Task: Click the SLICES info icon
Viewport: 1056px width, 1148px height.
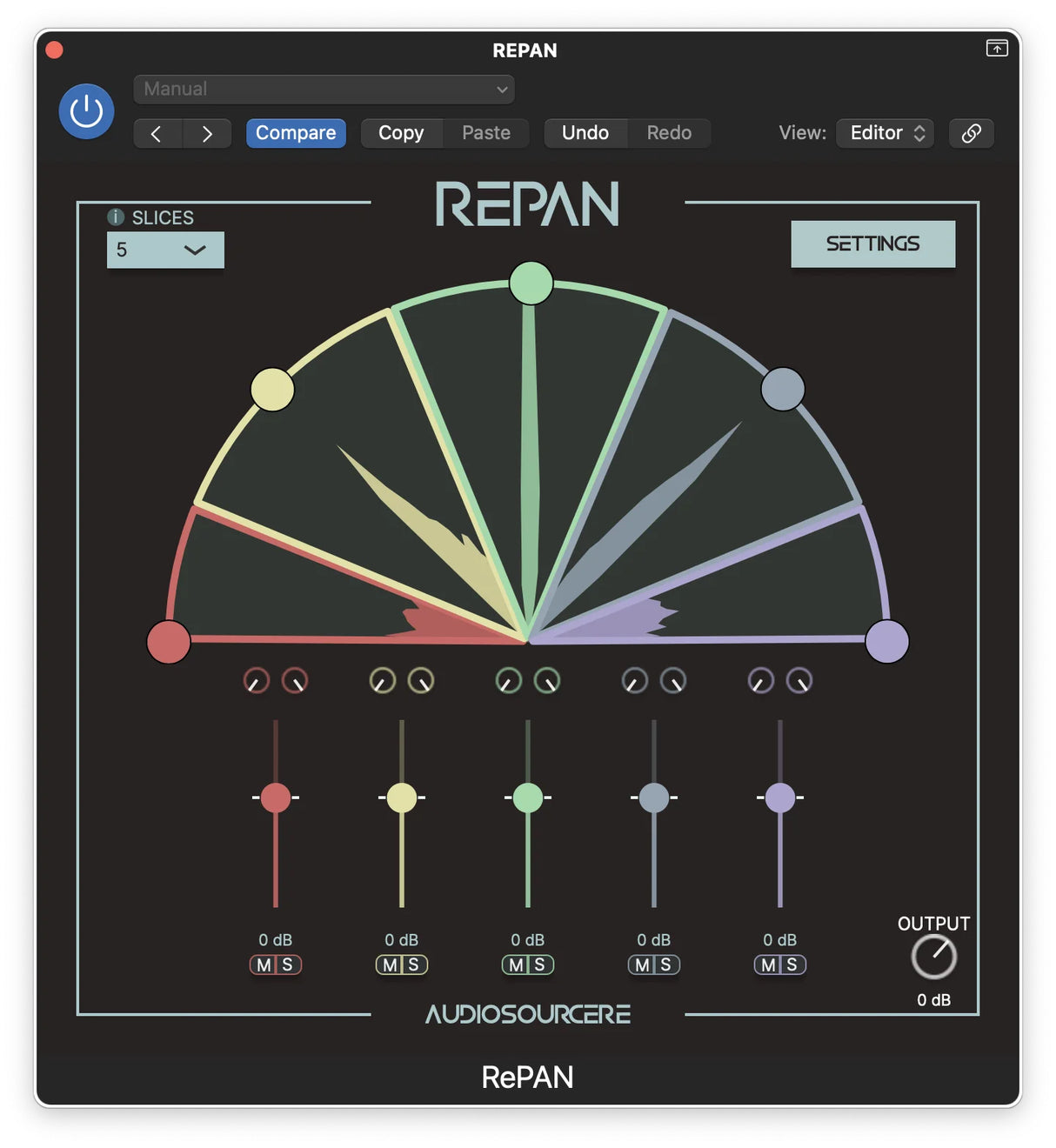Action: tap(116, 217)
